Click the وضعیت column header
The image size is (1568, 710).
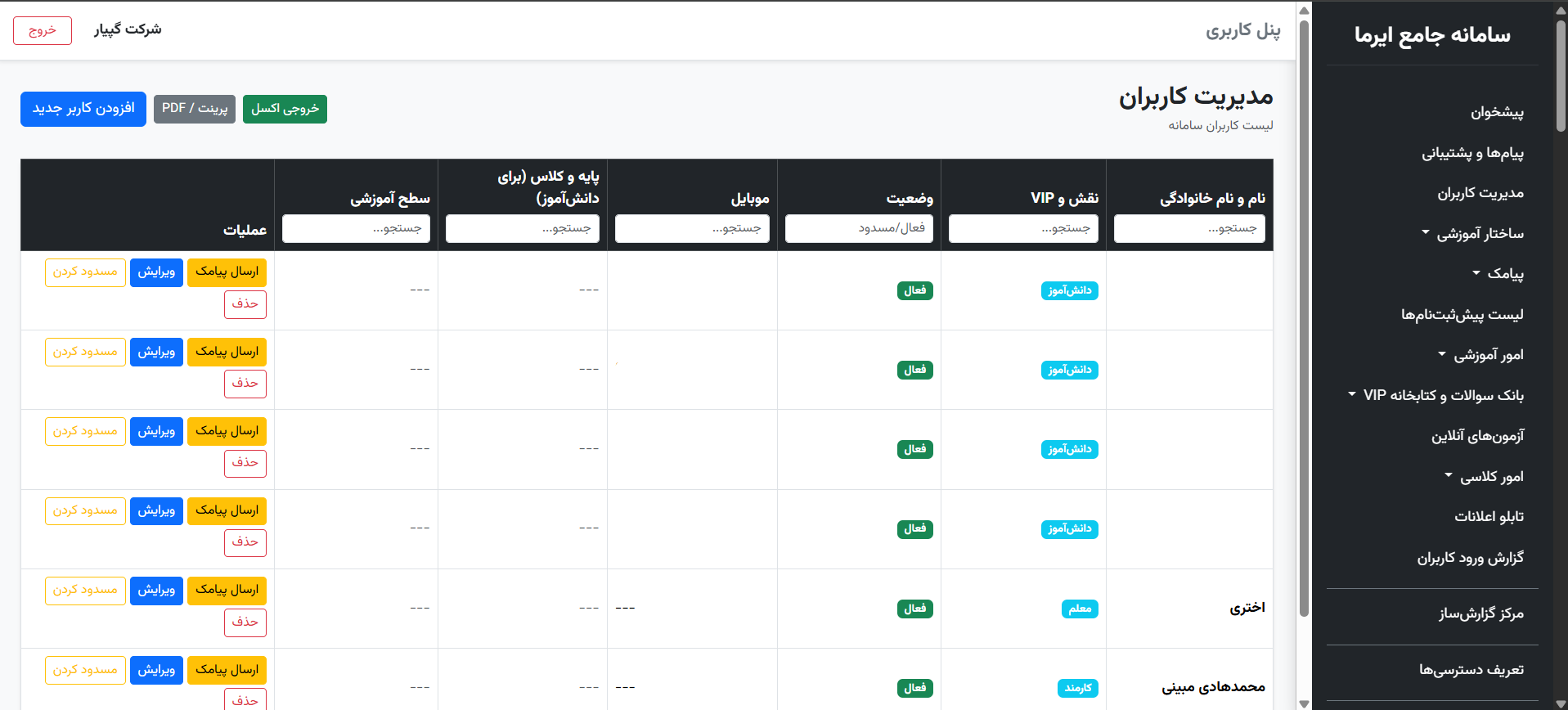coord(910,198)
